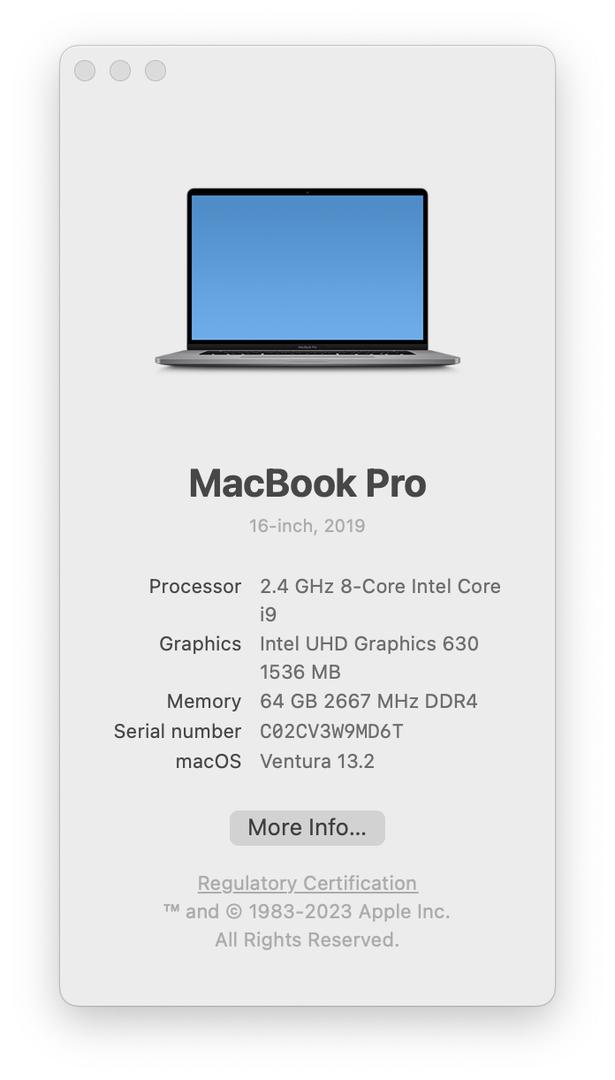Click the 2.4 GHz 8-Core processor value
This screenshot has height=1080, width=615.
(380, 600)
